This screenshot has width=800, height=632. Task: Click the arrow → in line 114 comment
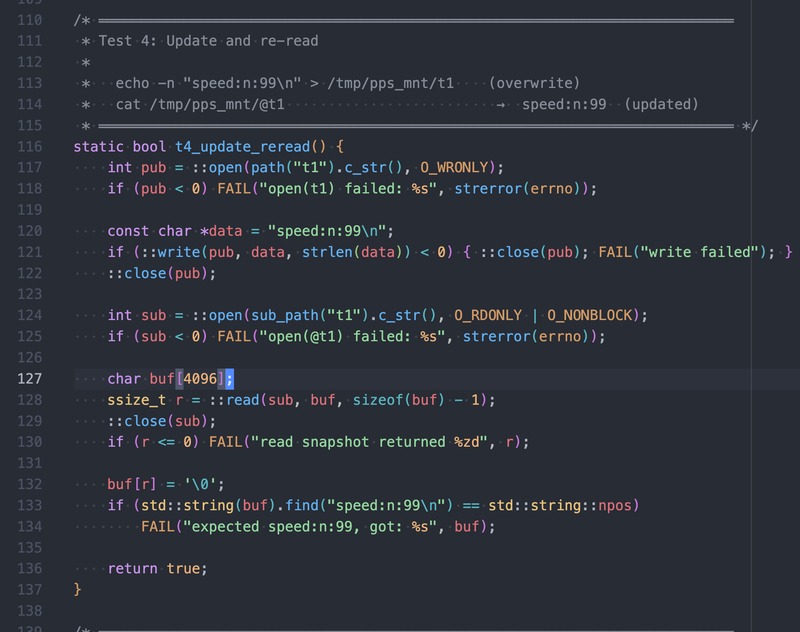pyautogui.click(x=501, y=105)
